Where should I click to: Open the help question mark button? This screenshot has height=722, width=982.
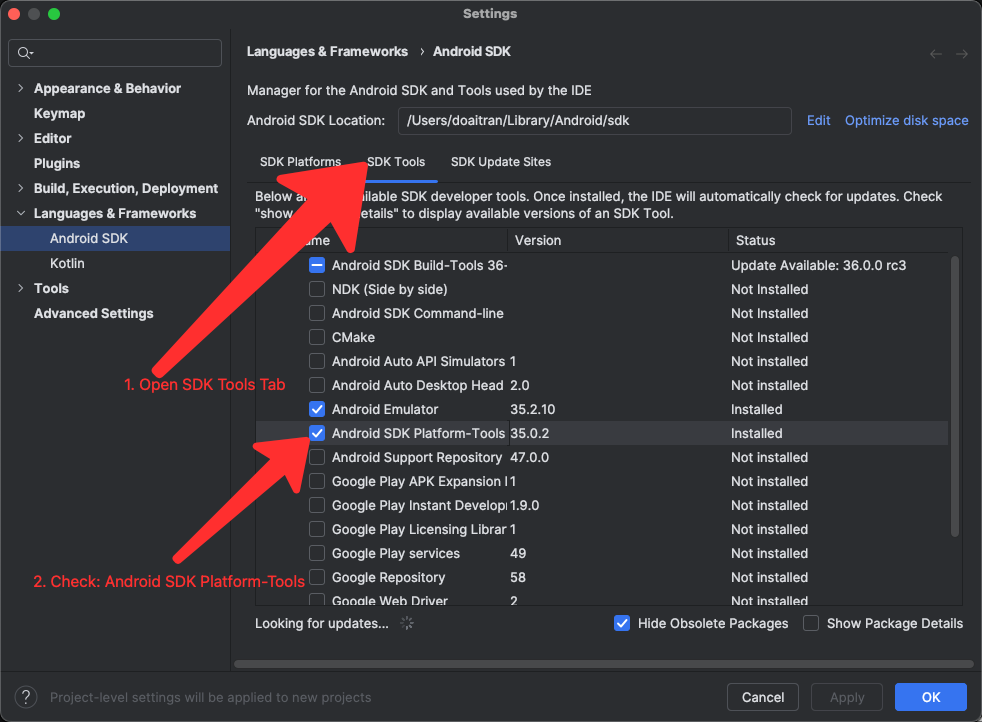click(26, 697)
